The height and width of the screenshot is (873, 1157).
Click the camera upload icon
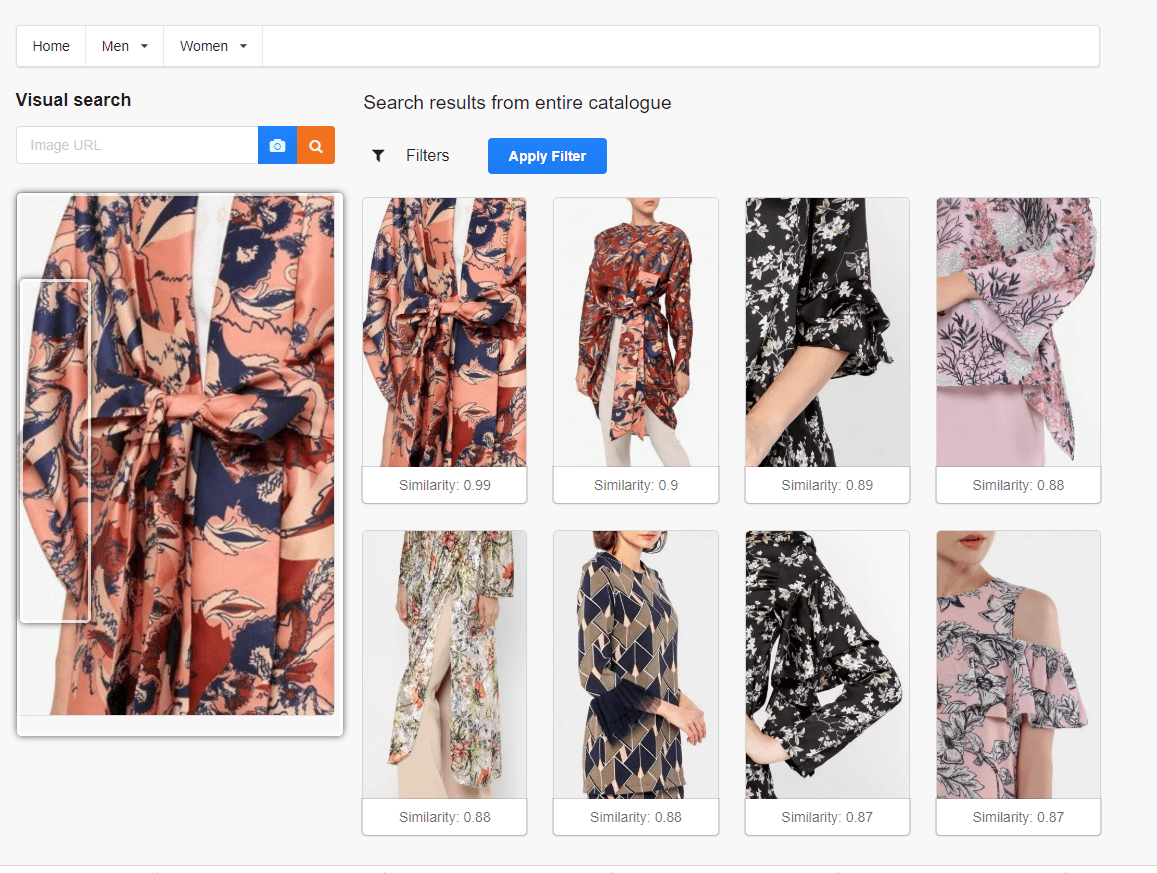click(x=277, y=145)
